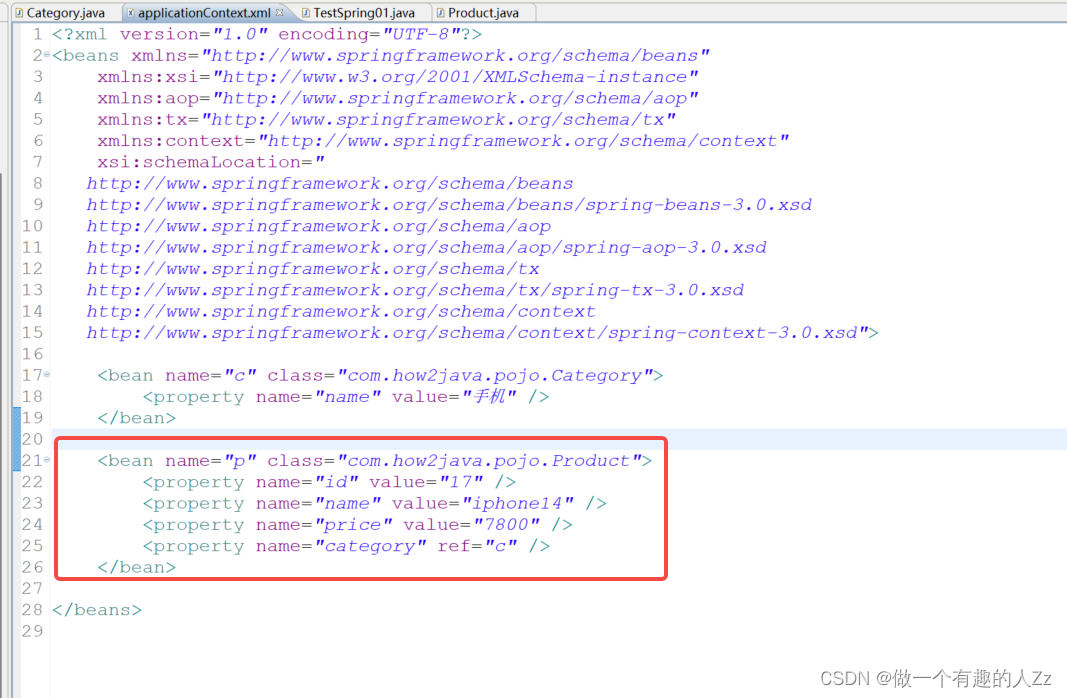Collapse the beans element at line 2
Image resolution: width=1067 pixels, height=698 pixels.
click(x=47, y=54)
